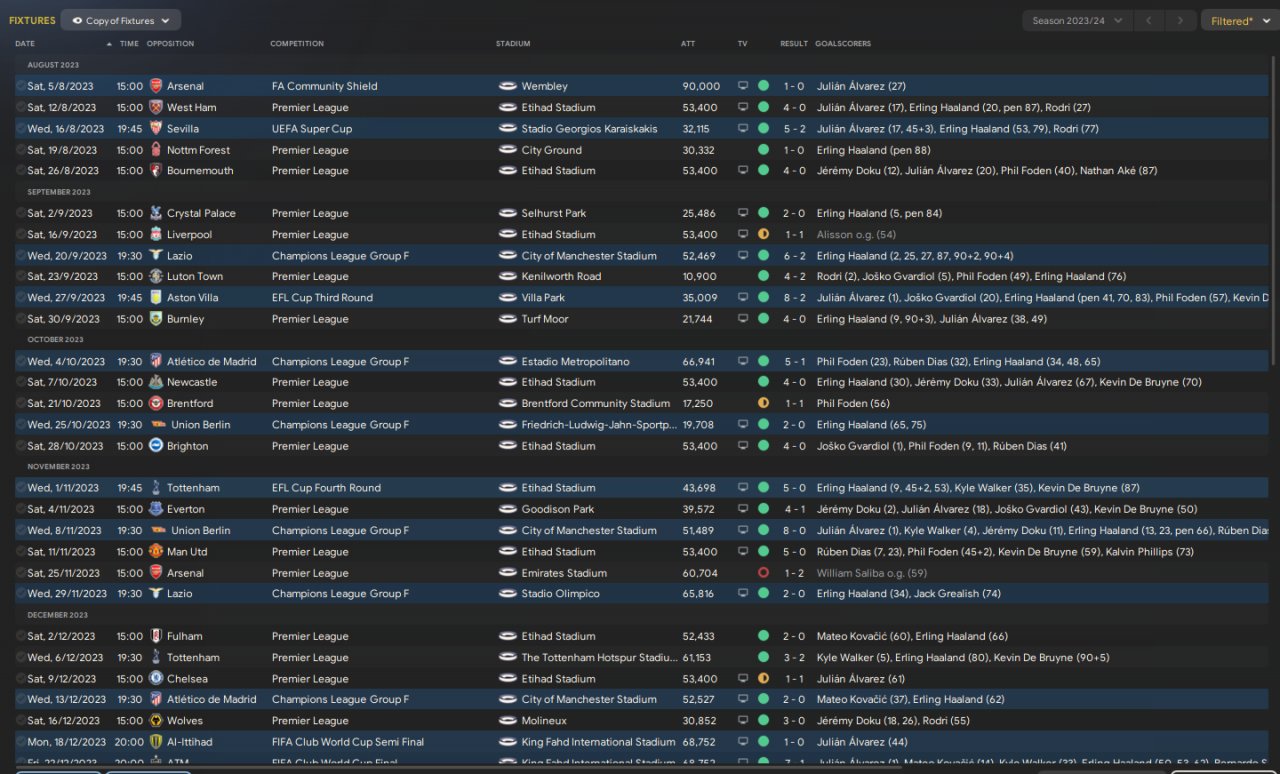The width and height of the screenshot is (1280, 774).
Task: Click the vertical scrollbar on the fixtures list
Action: pos(1274,210)
